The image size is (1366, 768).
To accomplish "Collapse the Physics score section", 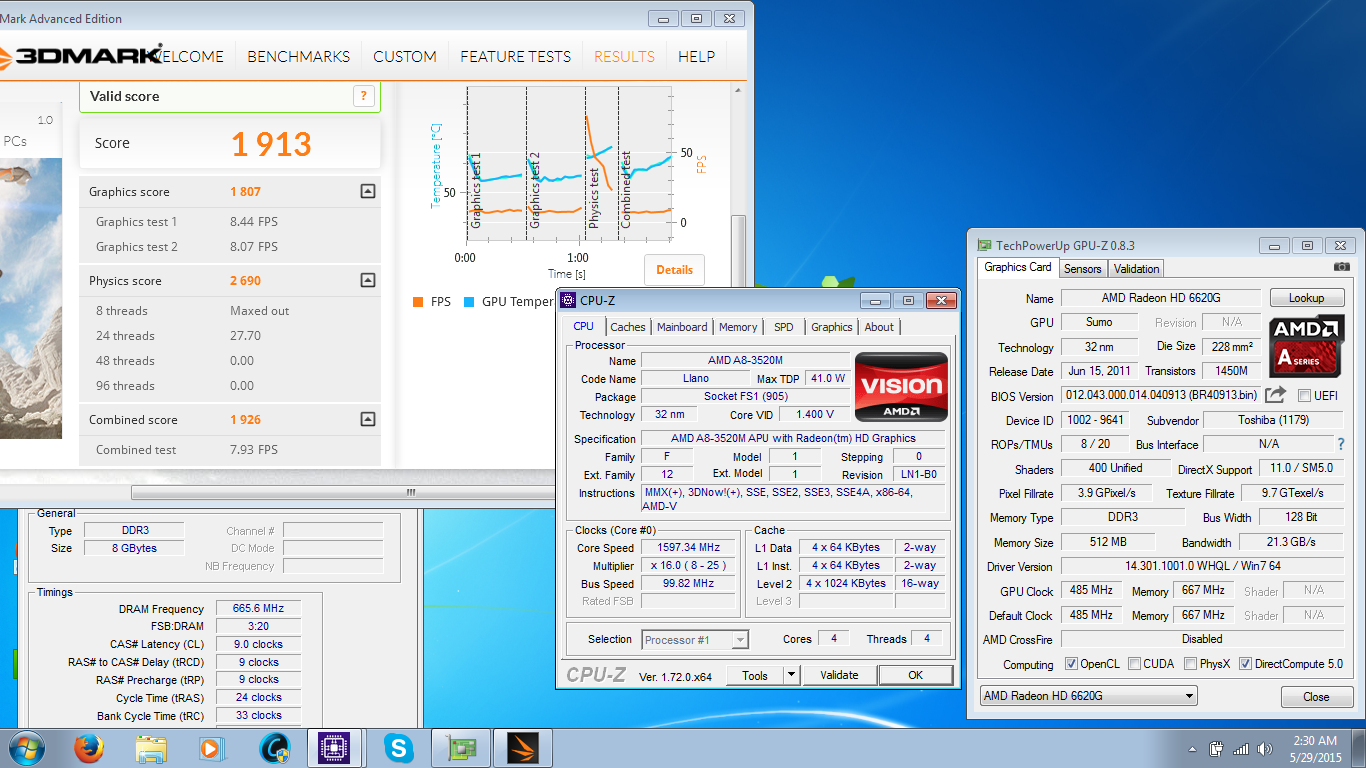I will pyautogui.click(x=367, y=280).
